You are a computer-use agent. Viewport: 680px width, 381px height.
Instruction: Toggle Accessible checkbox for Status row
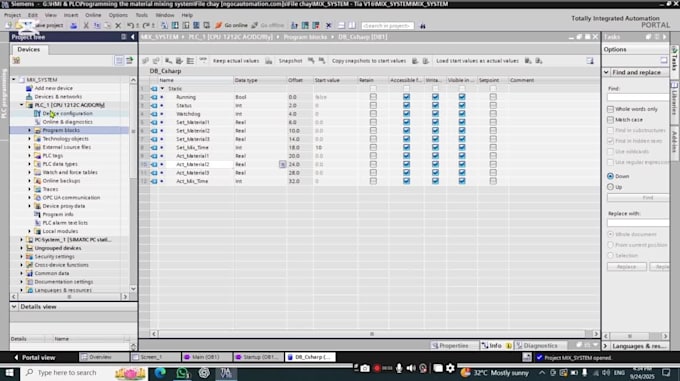point(406,105)
